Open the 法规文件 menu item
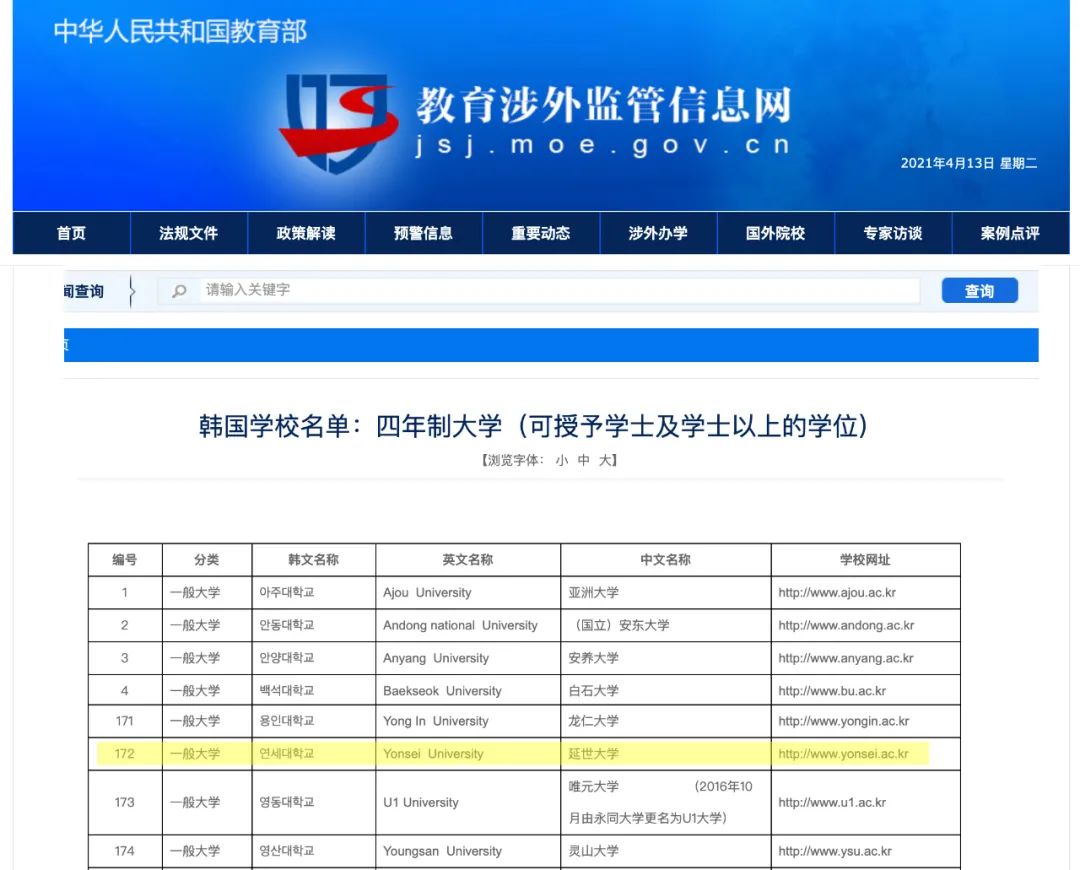Viewport: 1080px width, 870px height. click(x=188, y=233)
